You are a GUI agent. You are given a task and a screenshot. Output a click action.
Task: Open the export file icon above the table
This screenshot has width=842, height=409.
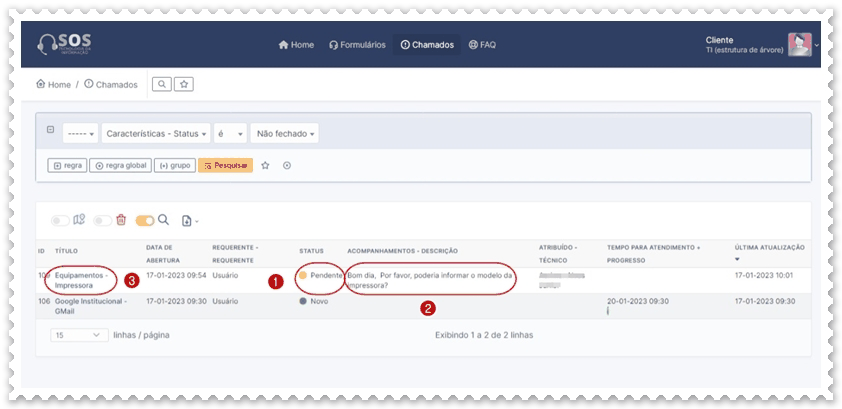point(188,220)
